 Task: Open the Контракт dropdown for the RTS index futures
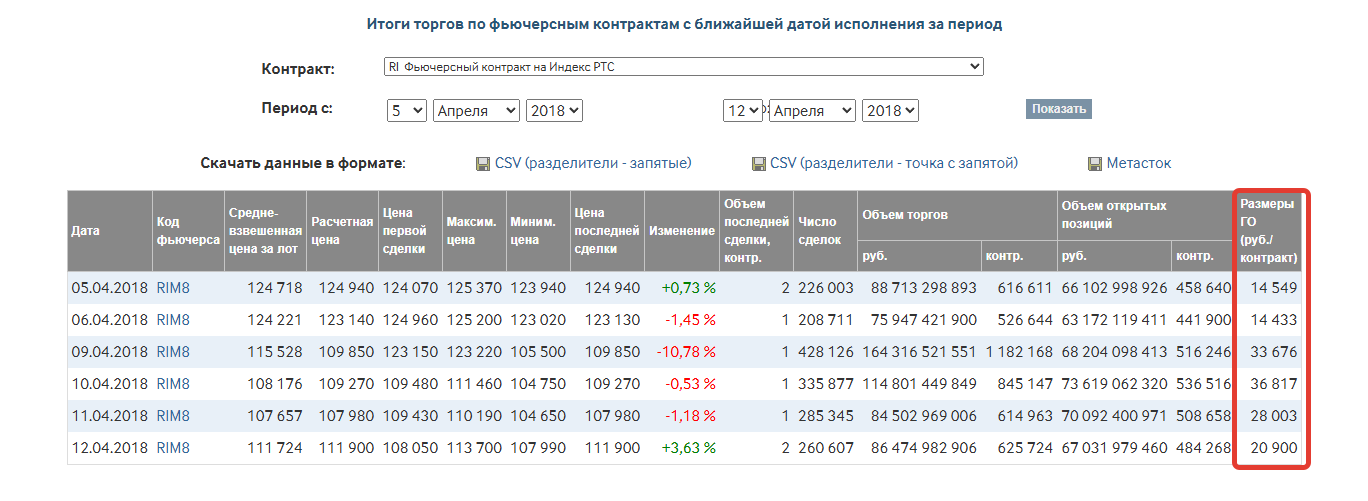(684, 67)
